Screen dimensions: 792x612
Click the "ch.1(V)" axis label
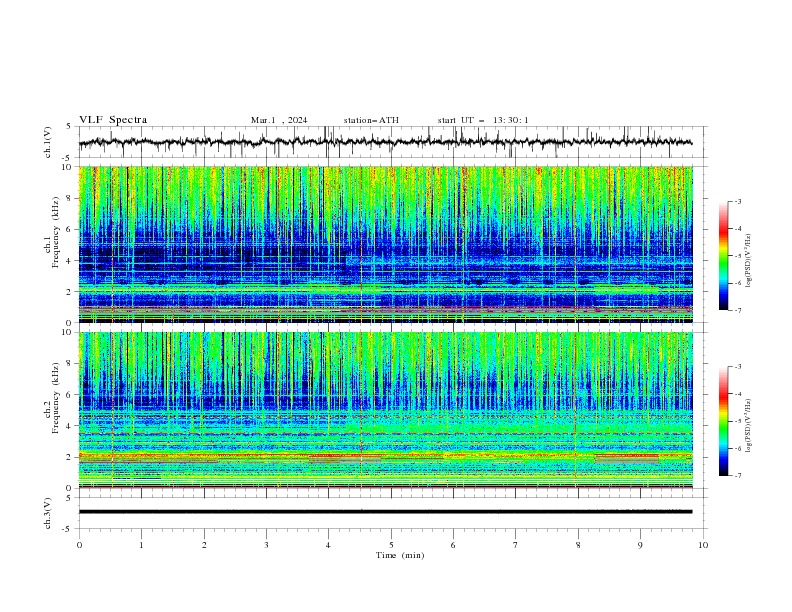pyautogui.click(x=48, y=142)
